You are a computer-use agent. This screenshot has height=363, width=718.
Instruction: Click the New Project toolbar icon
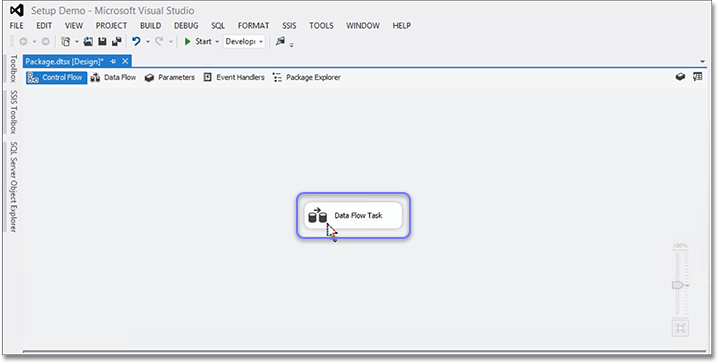click(65, 42)
